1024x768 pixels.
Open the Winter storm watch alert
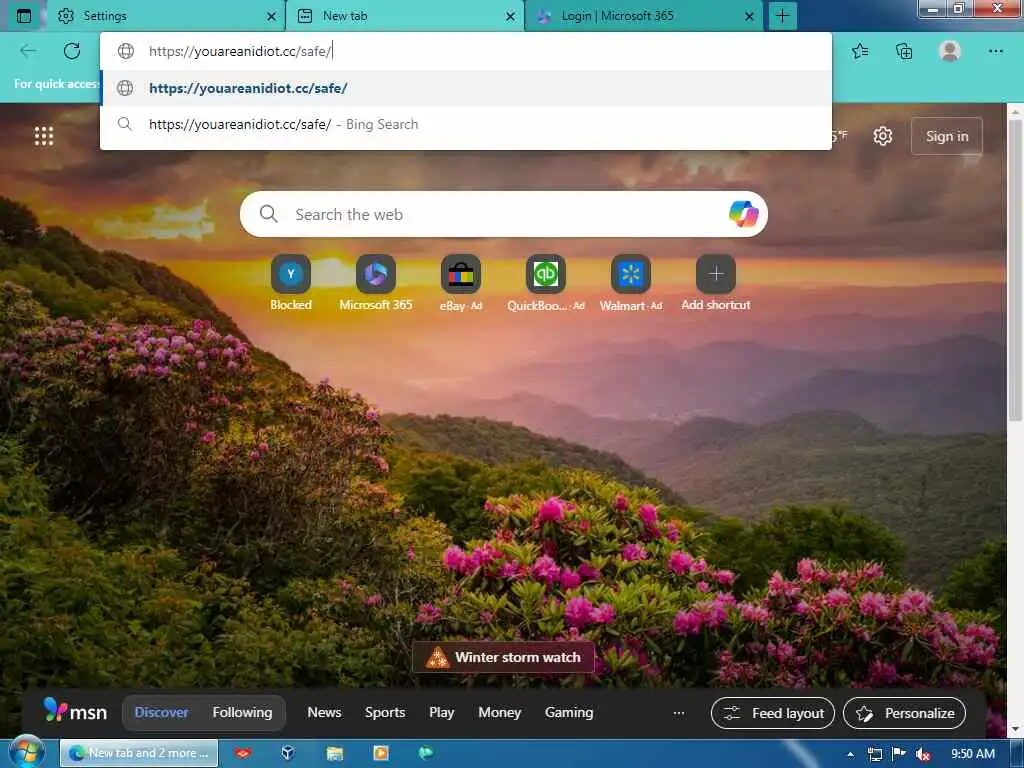click(x=503, y=657)
